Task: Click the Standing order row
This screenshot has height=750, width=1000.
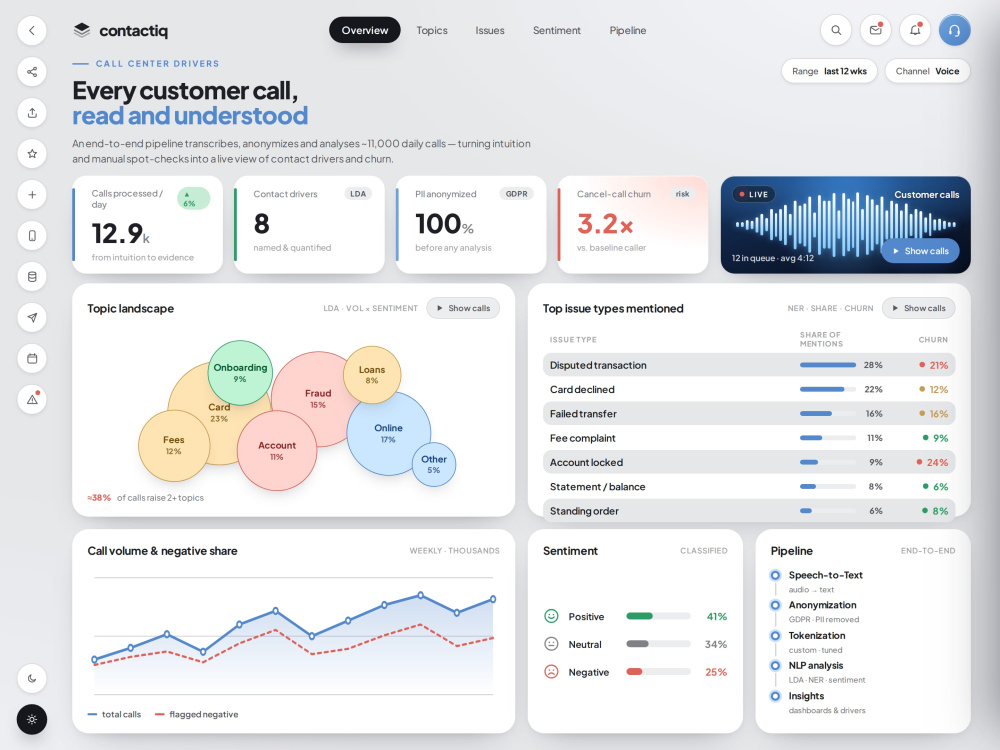Action: [x=749, y=510]
